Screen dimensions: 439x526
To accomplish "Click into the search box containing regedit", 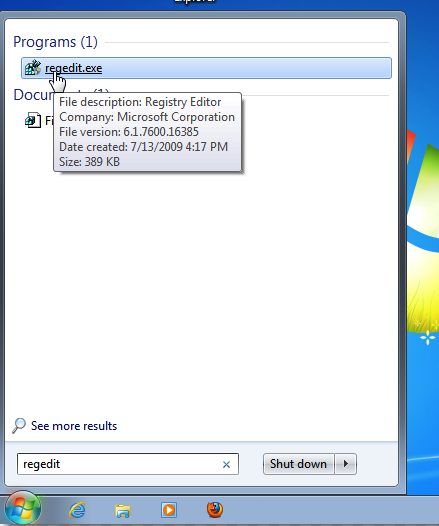I will (x=119, y=464).
